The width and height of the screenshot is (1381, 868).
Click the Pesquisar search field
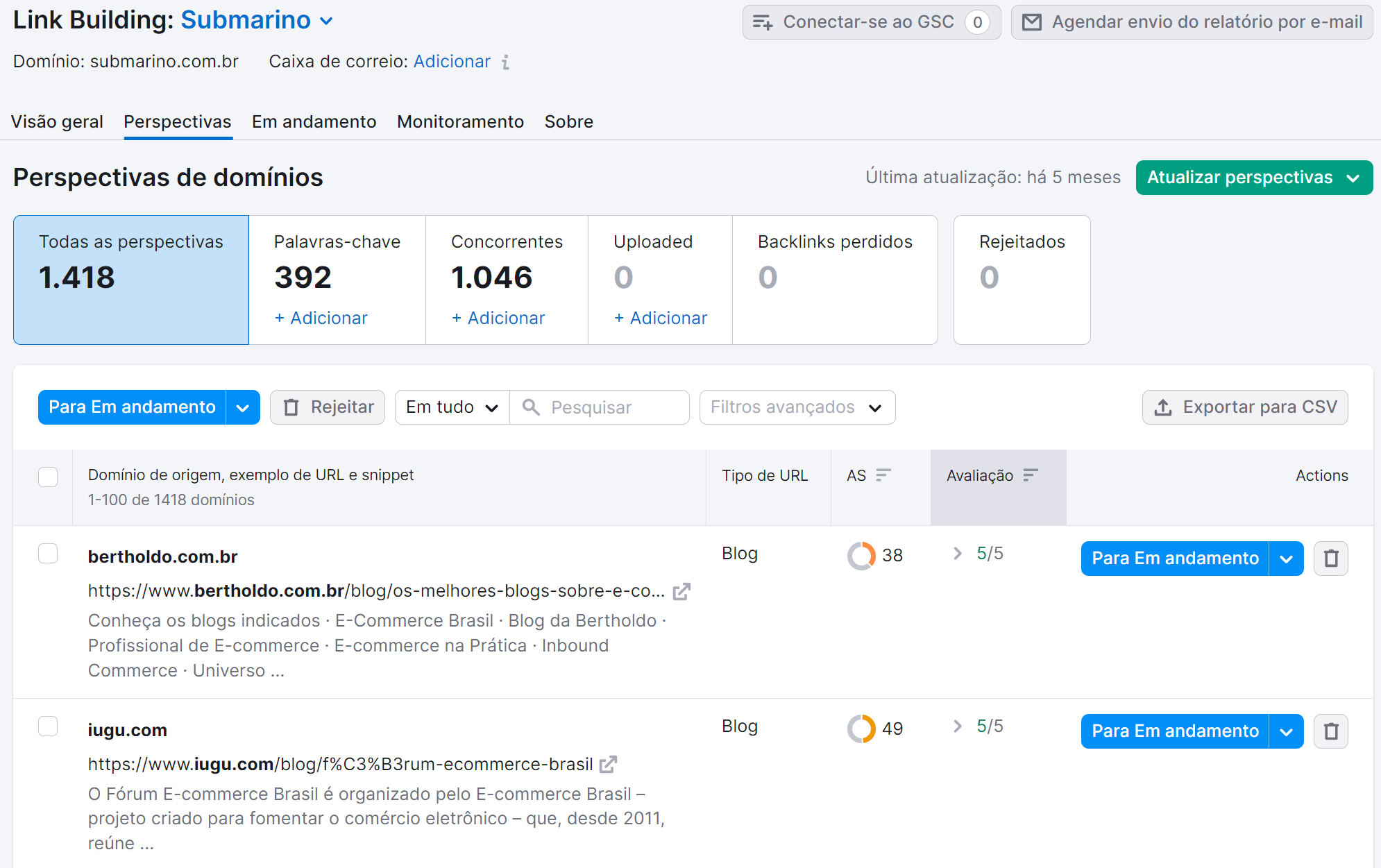coord(600,407)
